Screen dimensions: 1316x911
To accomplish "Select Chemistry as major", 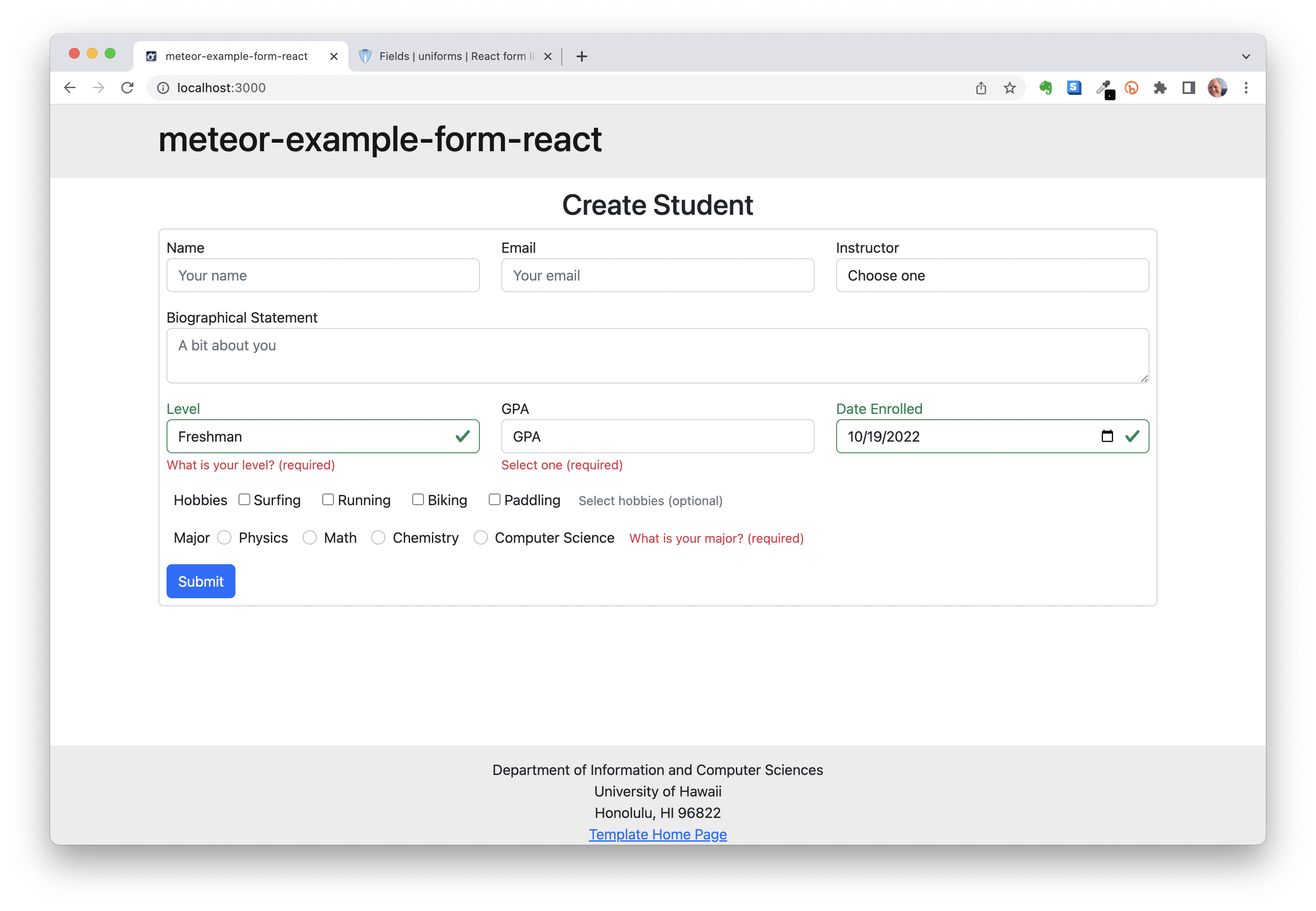I will coord(378,538).
